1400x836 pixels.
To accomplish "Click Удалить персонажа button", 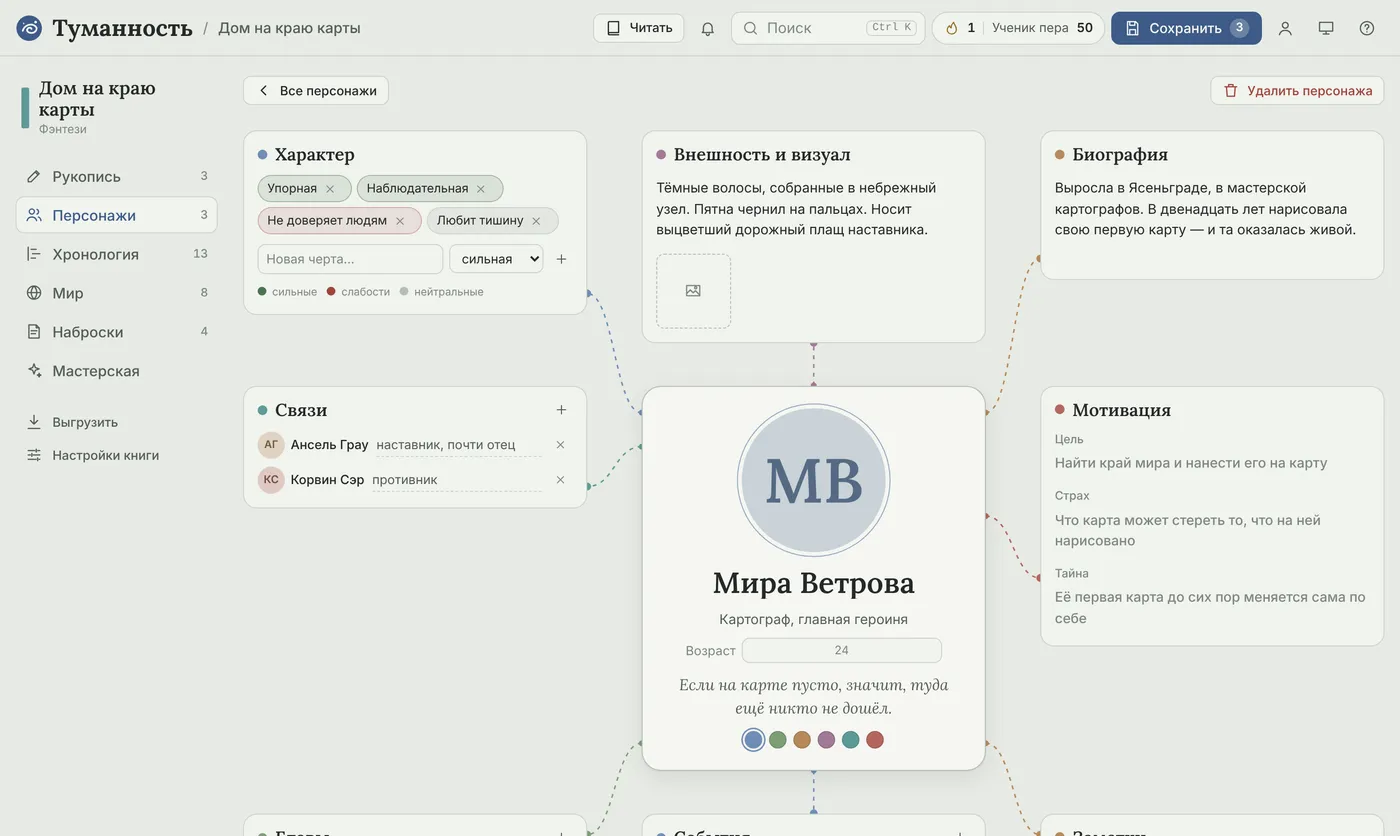I will [x=1297, y=90].
